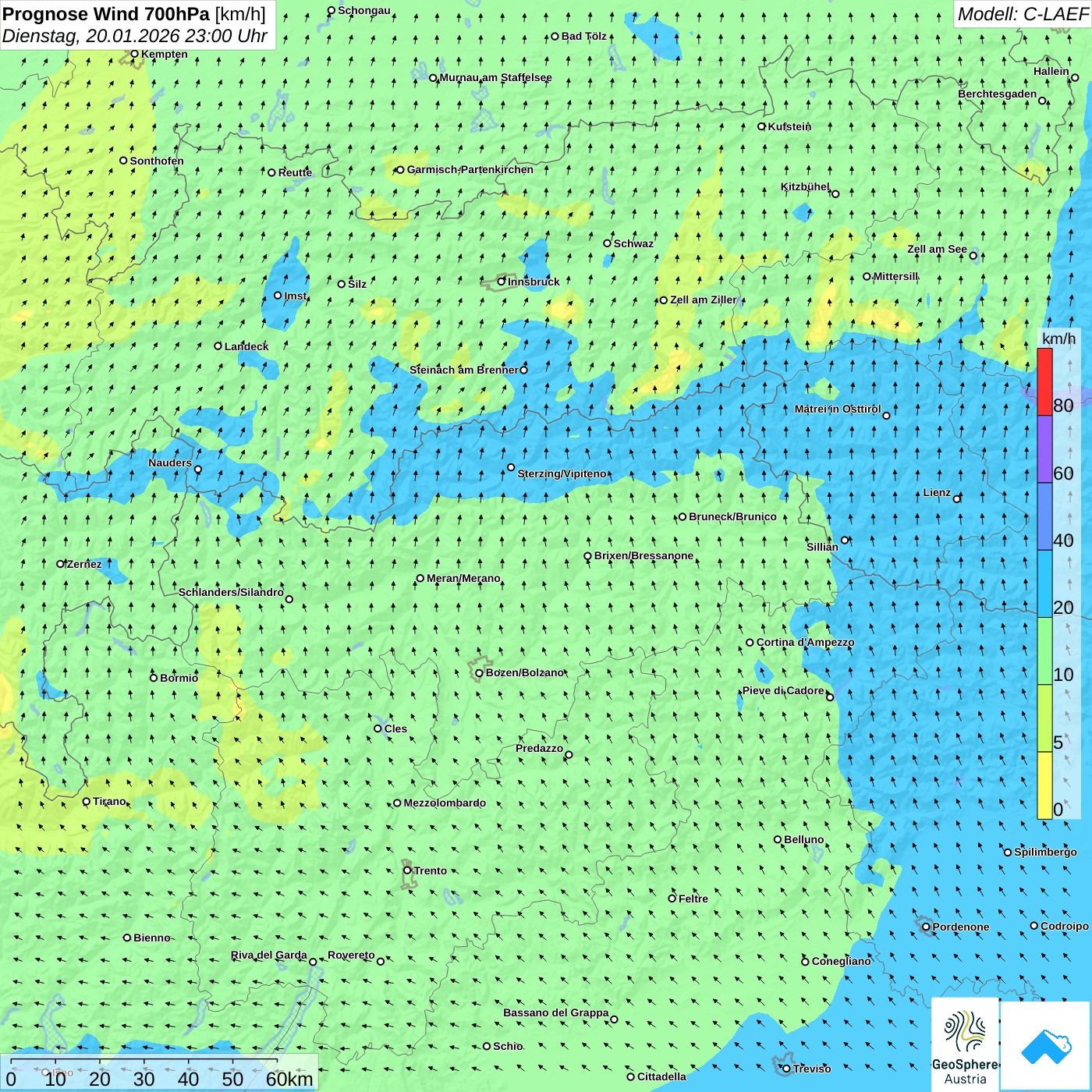
Task: Click the 'Feltre' label
Action: click(x=693, y=899)
